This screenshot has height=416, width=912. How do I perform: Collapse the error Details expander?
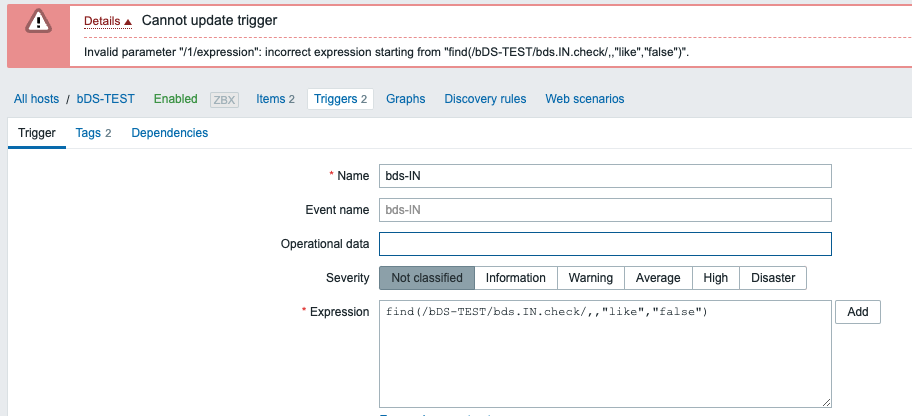coord(108,21)
